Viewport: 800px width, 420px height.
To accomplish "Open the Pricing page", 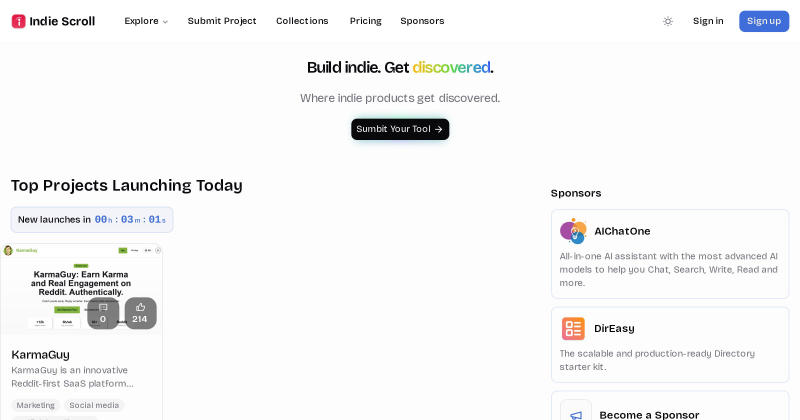I will pos(365,21).
